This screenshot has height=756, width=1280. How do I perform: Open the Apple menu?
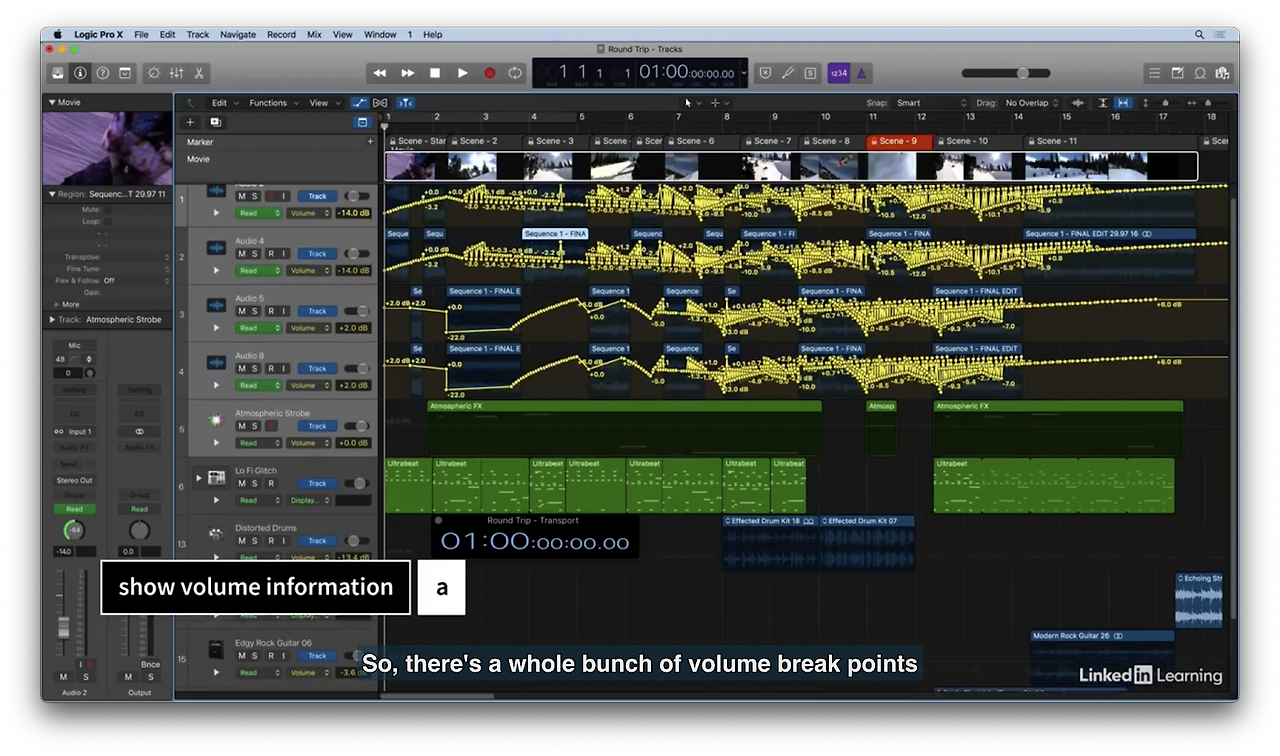tap(57, 34)
